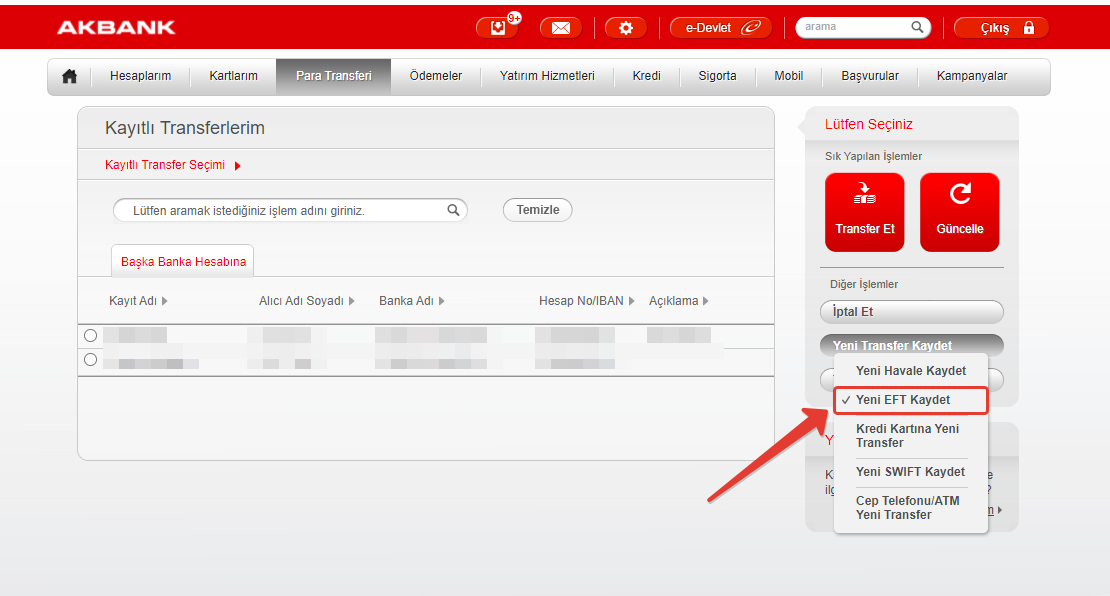Select the Başka Banka Hesabına tab
This screenshot has height=596, width=1110.
pyautogui.click(x=183, y=261)
